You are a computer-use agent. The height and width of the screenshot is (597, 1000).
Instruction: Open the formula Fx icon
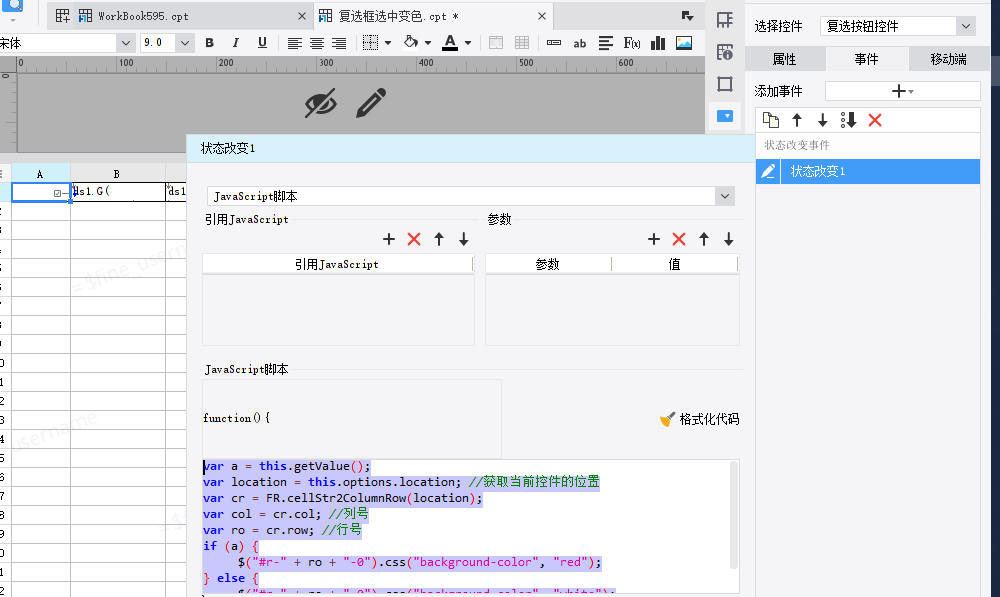[631, 43]
